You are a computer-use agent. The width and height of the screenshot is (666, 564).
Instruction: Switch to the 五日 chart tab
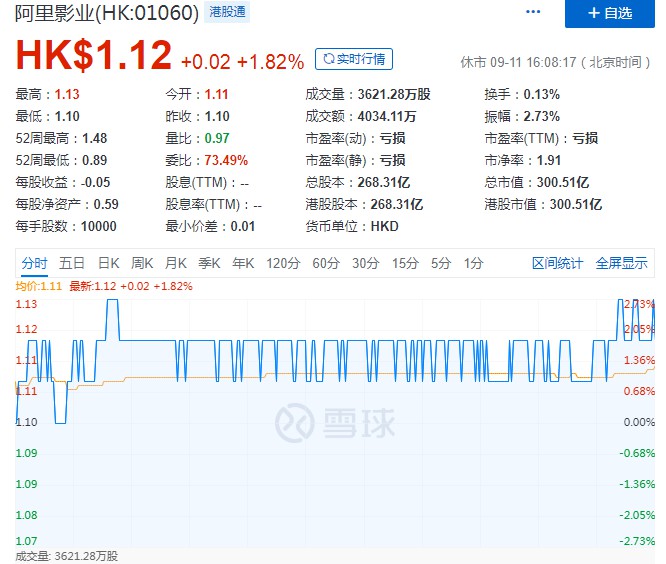72,263
